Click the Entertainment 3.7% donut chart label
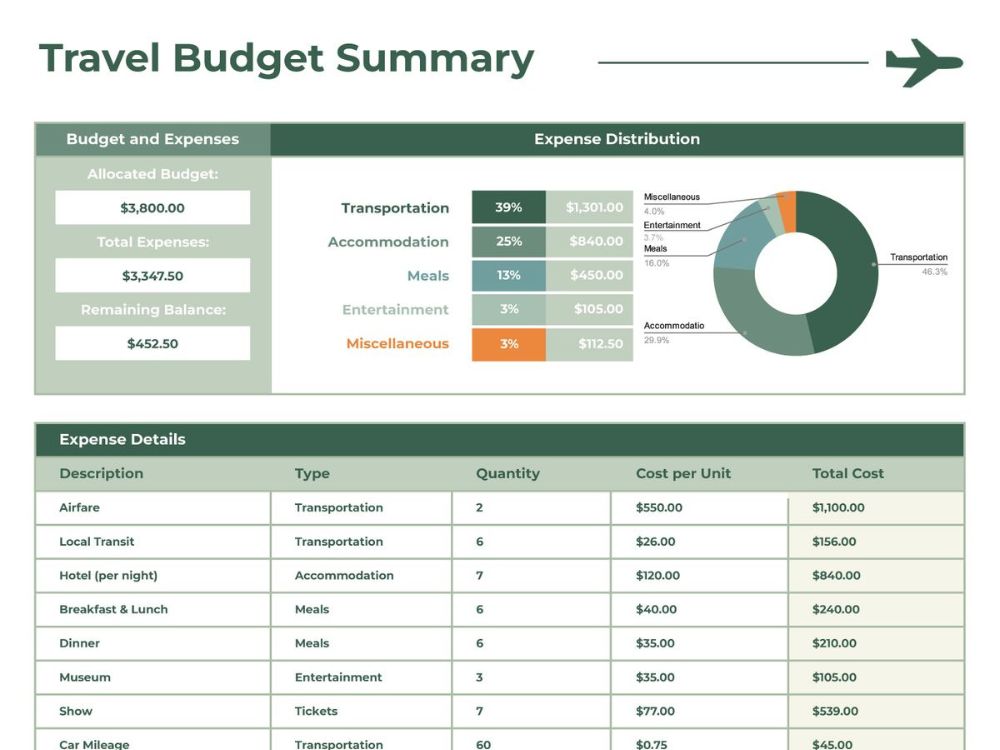Screen dimensions: 1000x750 pos(672,231)
